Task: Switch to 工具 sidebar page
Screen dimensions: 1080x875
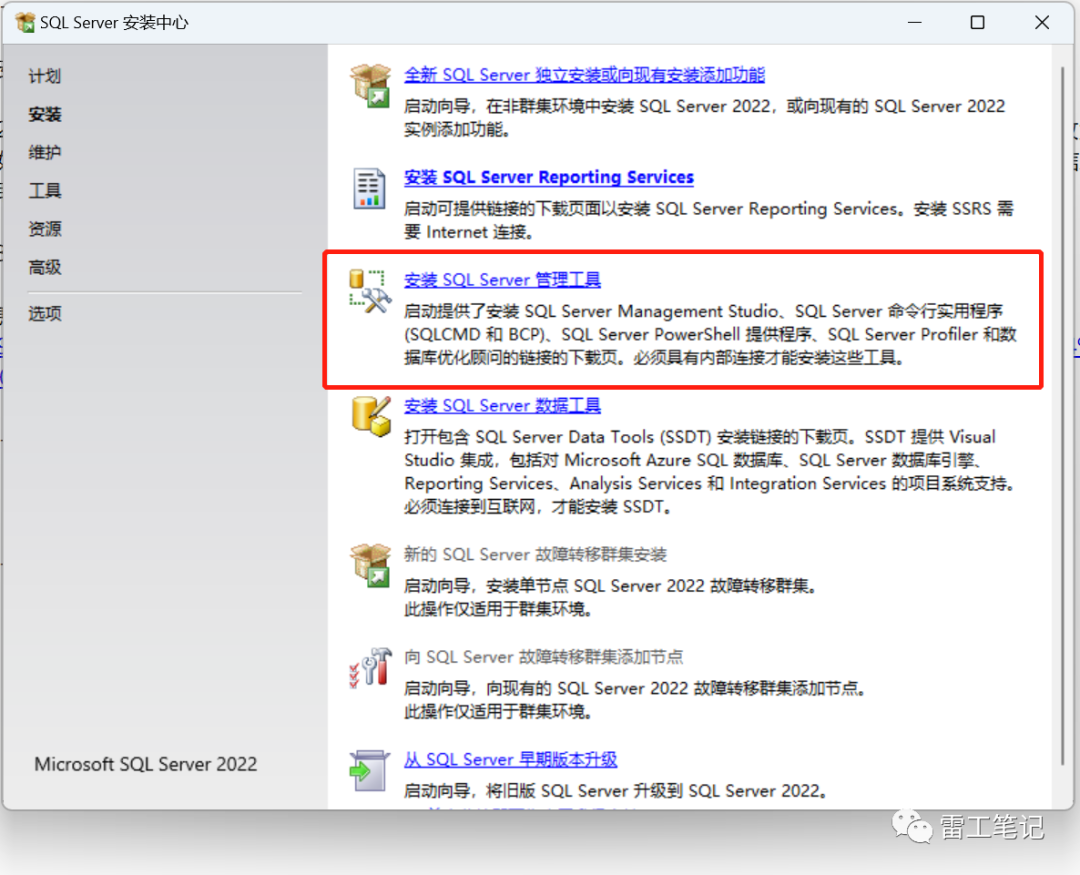Action: click(45, 190)
